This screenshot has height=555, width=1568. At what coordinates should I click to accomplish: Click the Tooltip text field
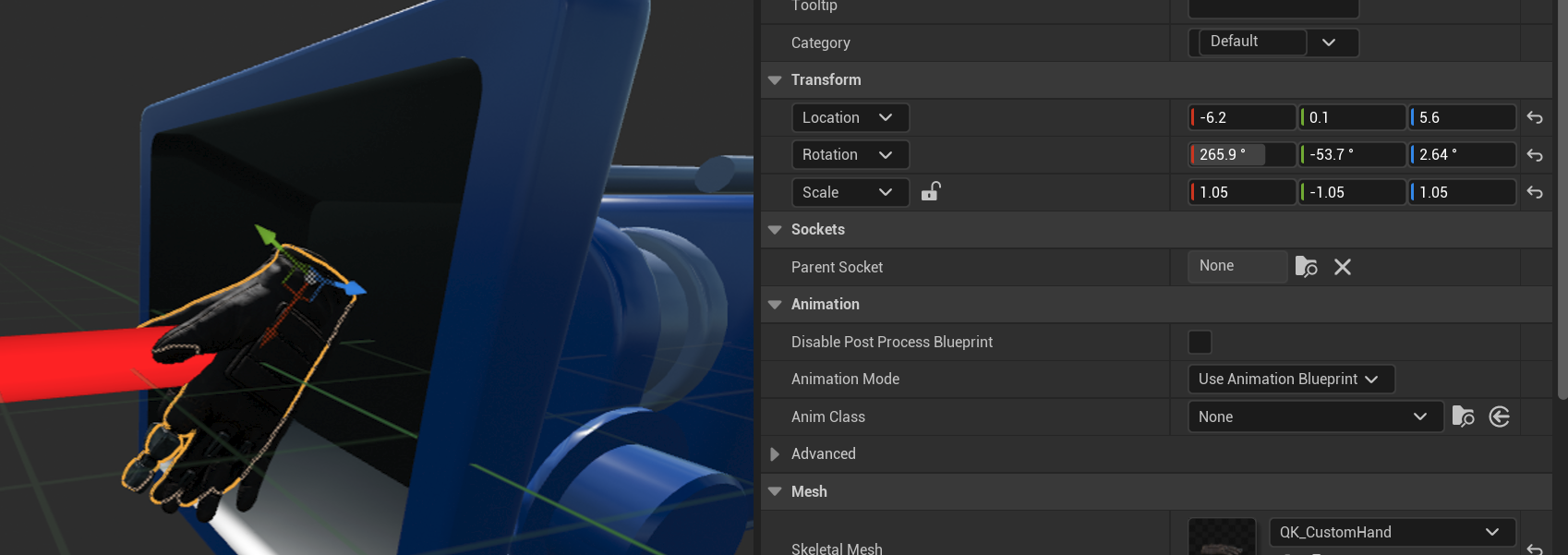[x=1273, y=7]
